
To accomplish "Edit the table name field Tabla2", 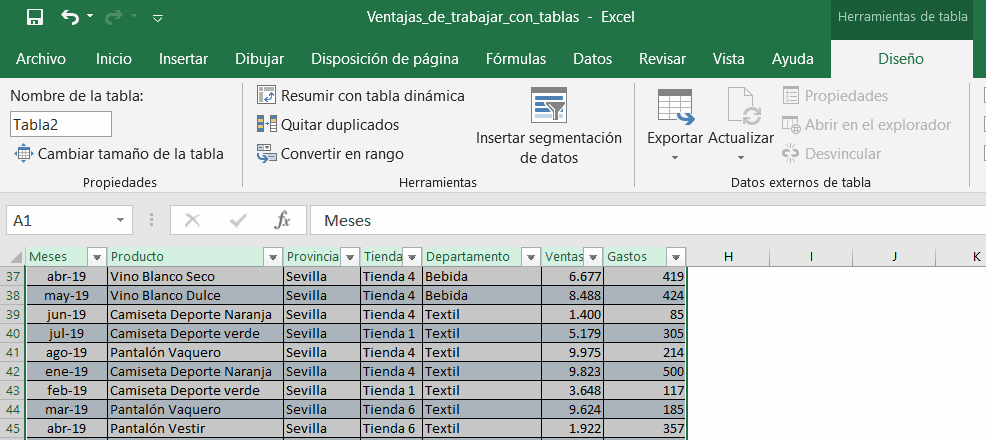I will click(x=61, y=124).
